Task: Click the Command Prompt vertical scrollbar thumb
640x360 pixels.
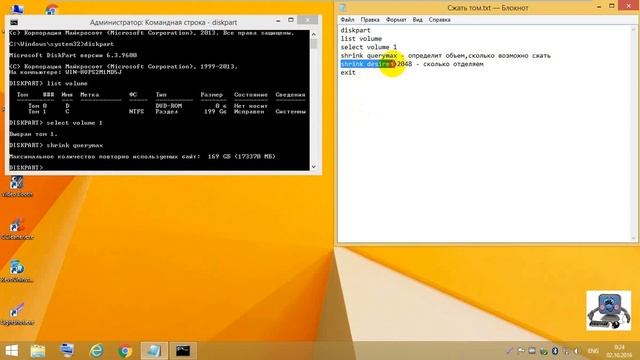Action: click(313, 44)
